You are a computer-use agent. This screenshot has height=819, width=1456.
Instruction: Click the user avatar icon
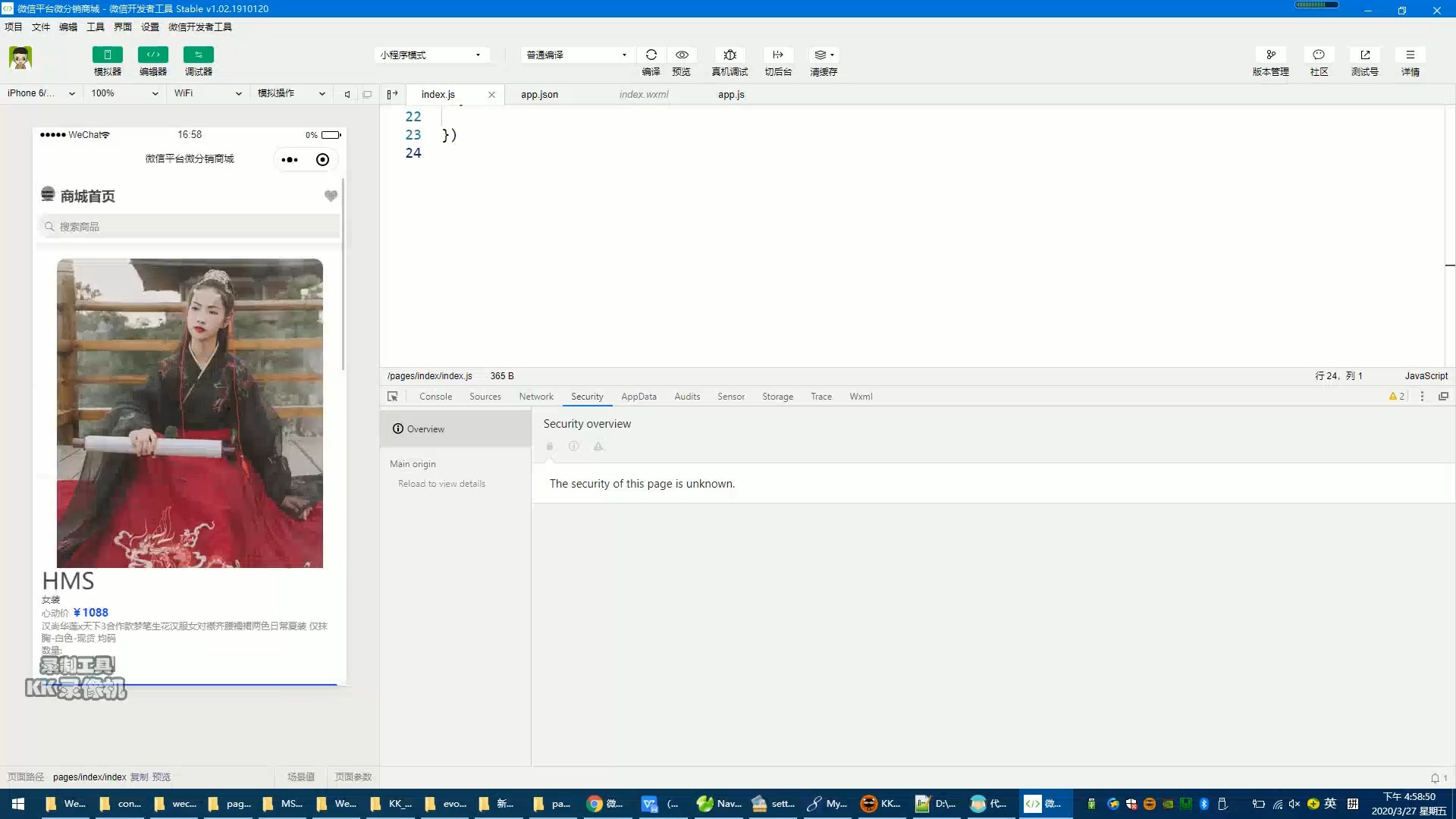click(x=20, y=58)
